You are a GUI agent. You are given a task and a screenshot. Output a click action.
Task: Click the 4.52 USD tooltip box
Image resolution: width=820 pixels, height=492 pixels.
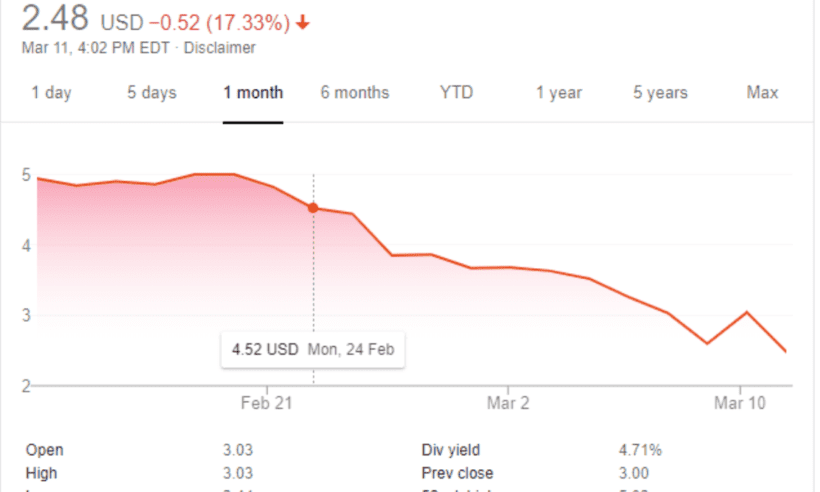[313, 350]
